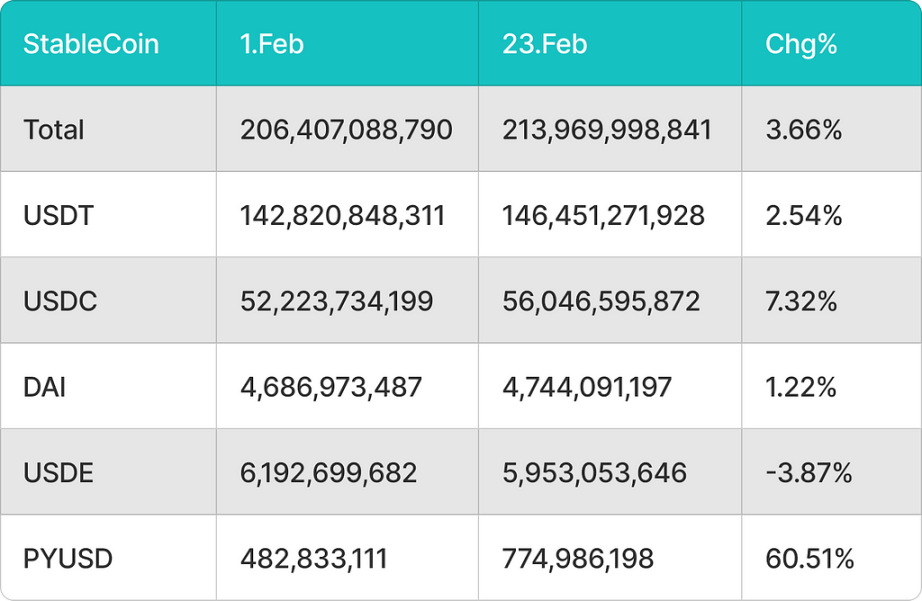Click the USDT row label
The image size is (922, 601).
58,215
